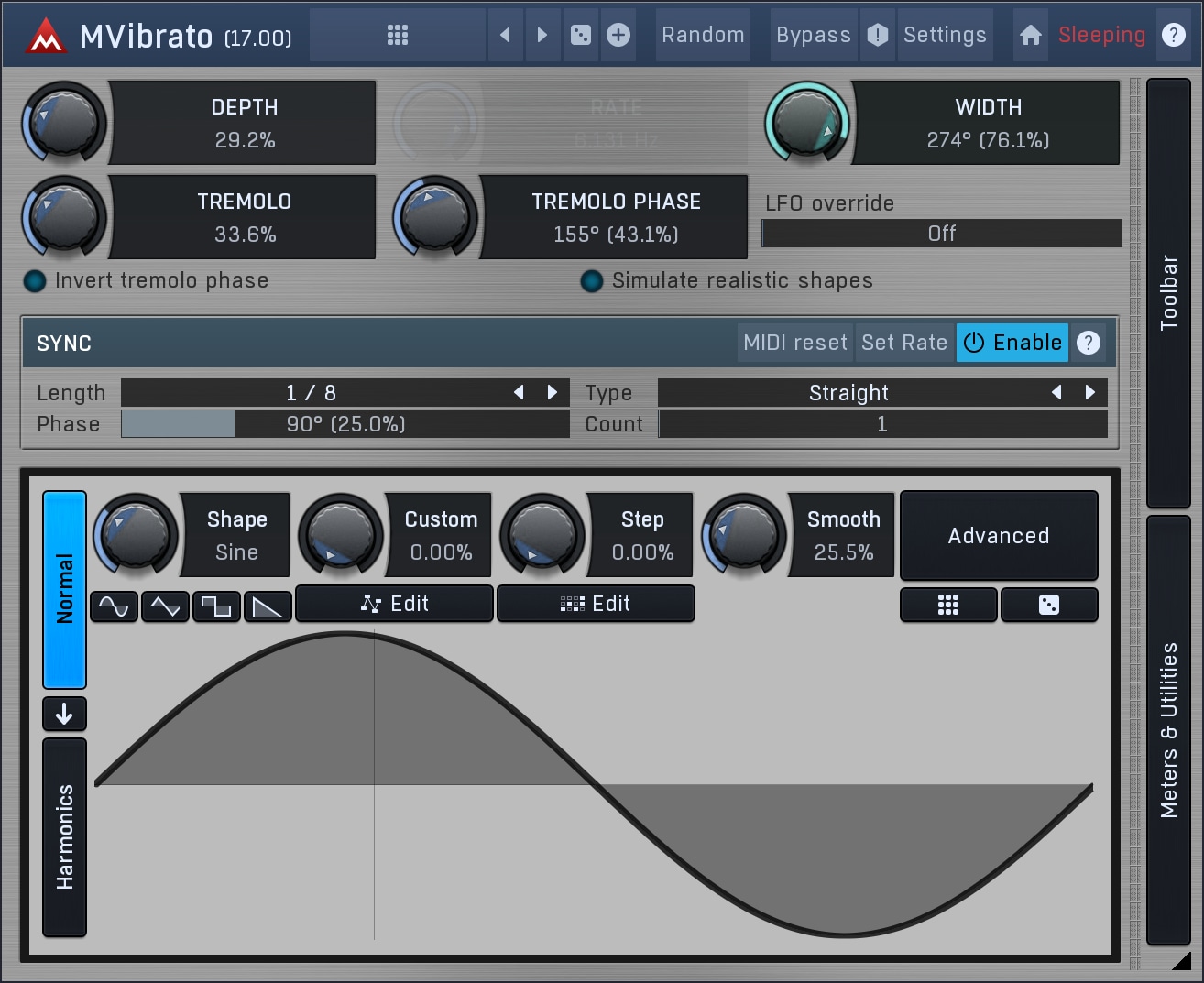
Task: Open the sync Type Straight selector
Action: point(848,393)
